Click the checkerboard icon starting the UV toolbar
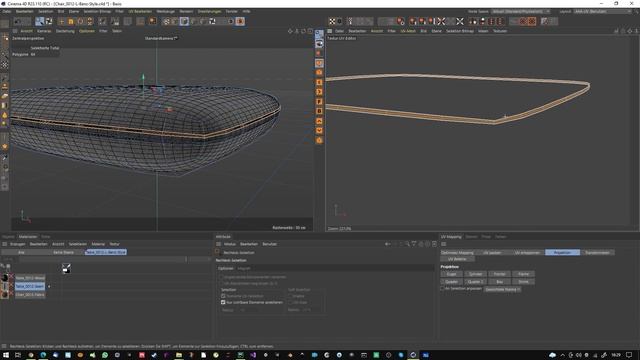Screen dimensions: 640x360 click(332, 21)
